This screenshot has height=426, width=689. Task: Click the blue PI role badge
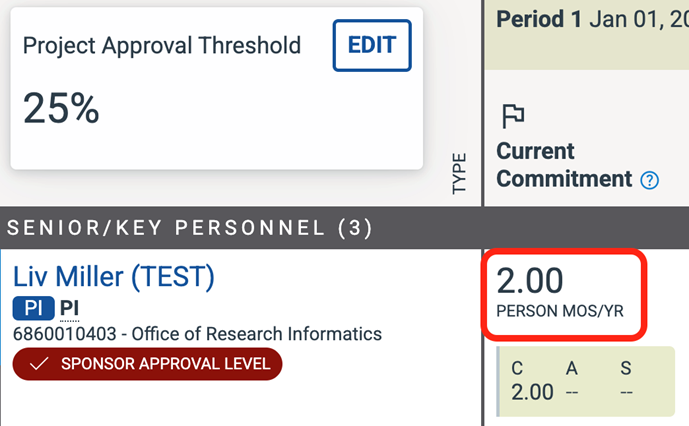click(33, 308)
